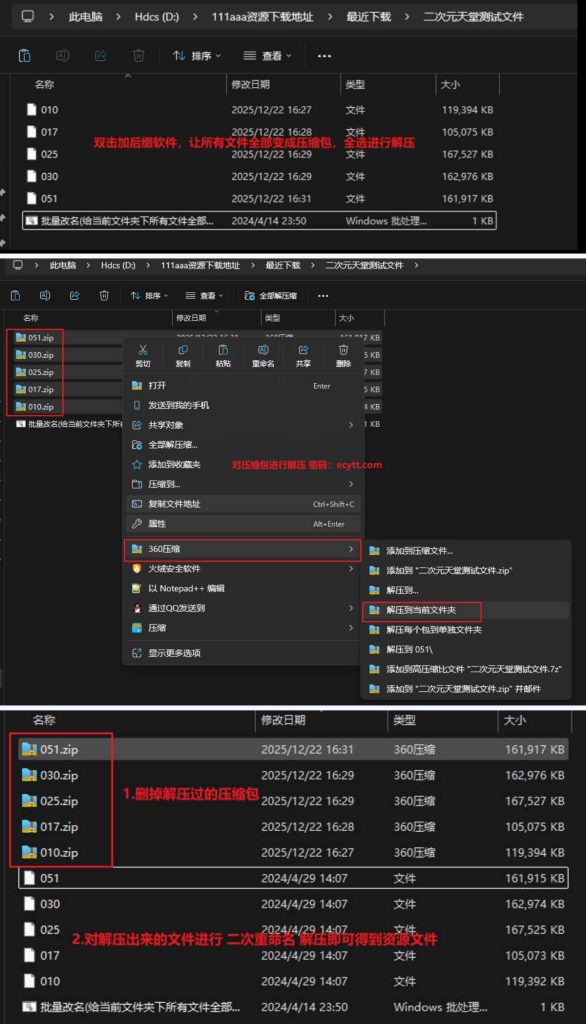The width and height of the screenshot is (586, 1024).
Task: Open the three-dot menu right of 全部解压缩
Action: coord(323,296)
